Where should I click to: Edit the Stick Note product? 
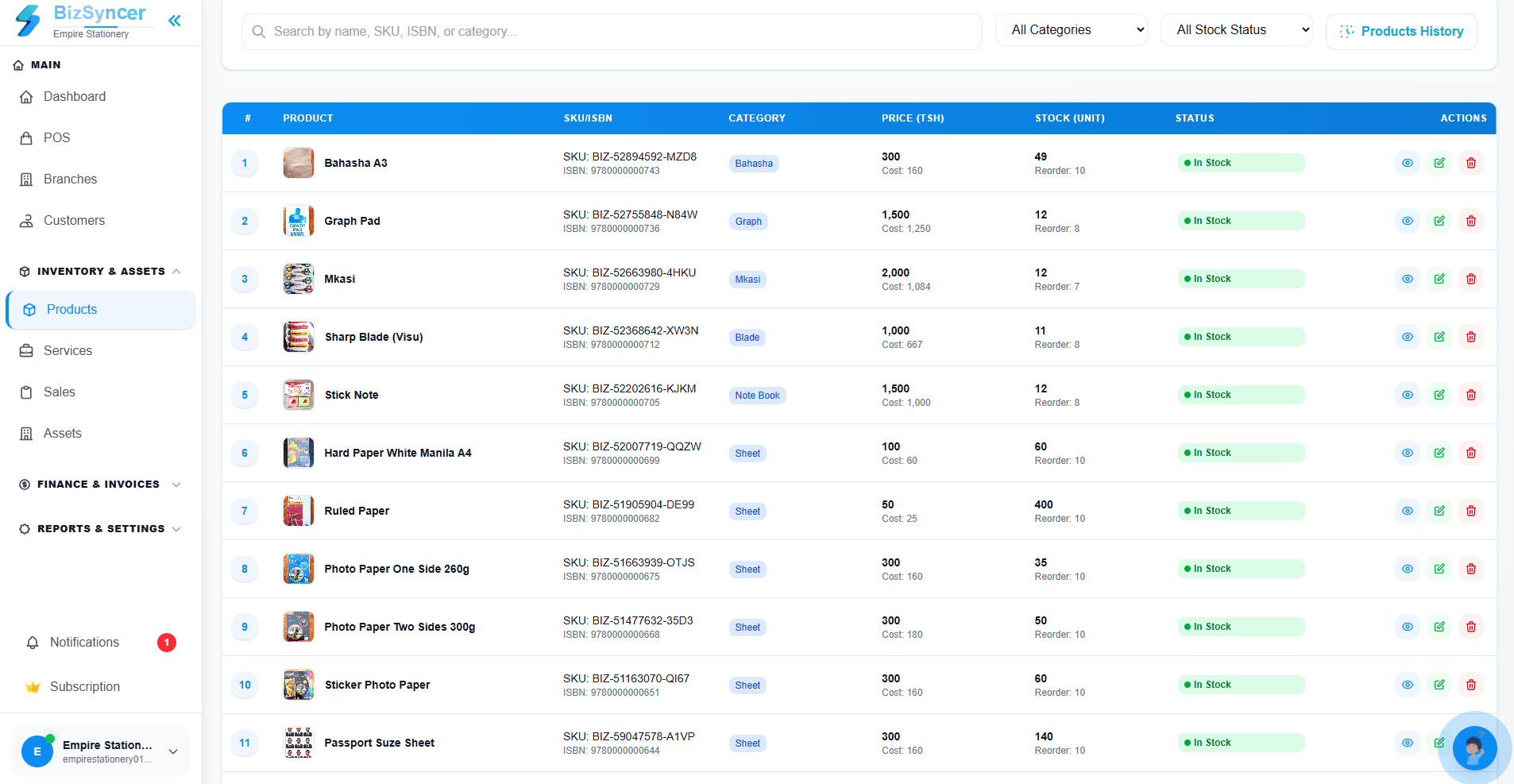pyautogui.click(x=1439, y=395)
